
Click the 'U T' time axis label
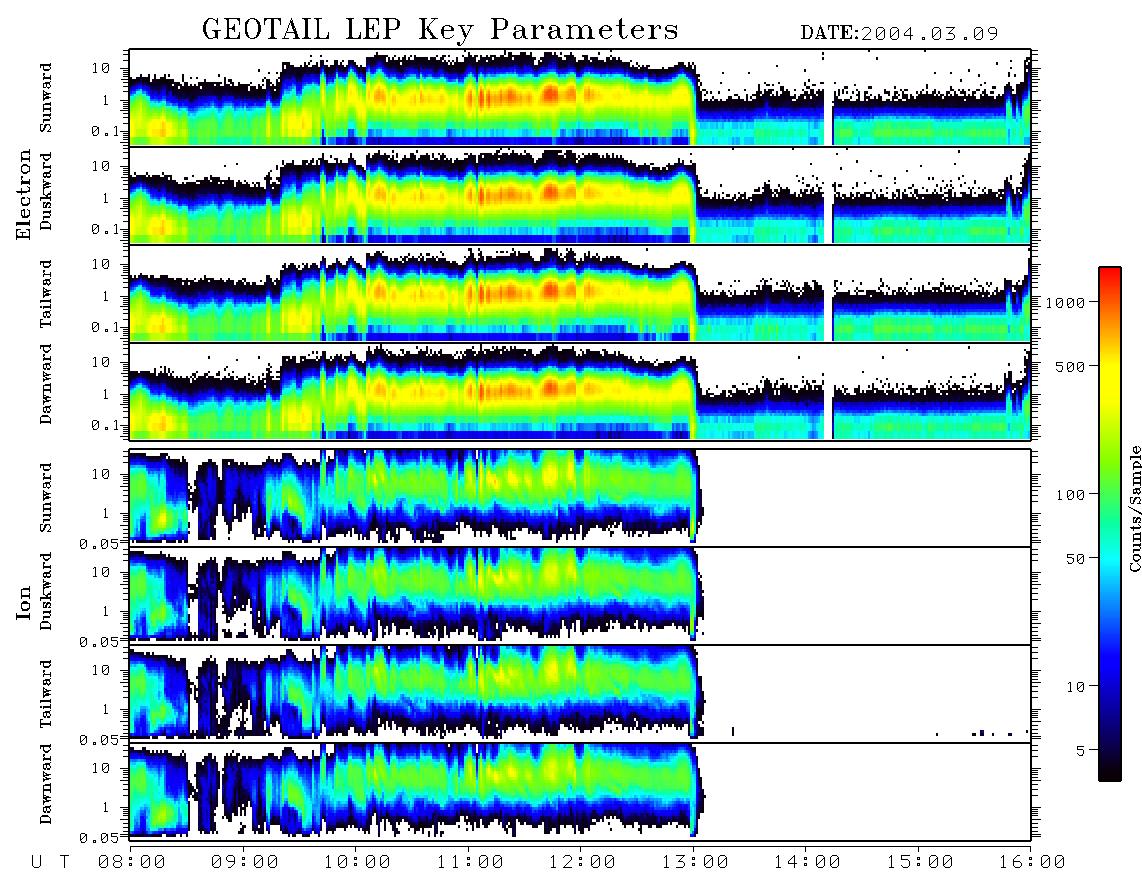[x=50, y=862]
